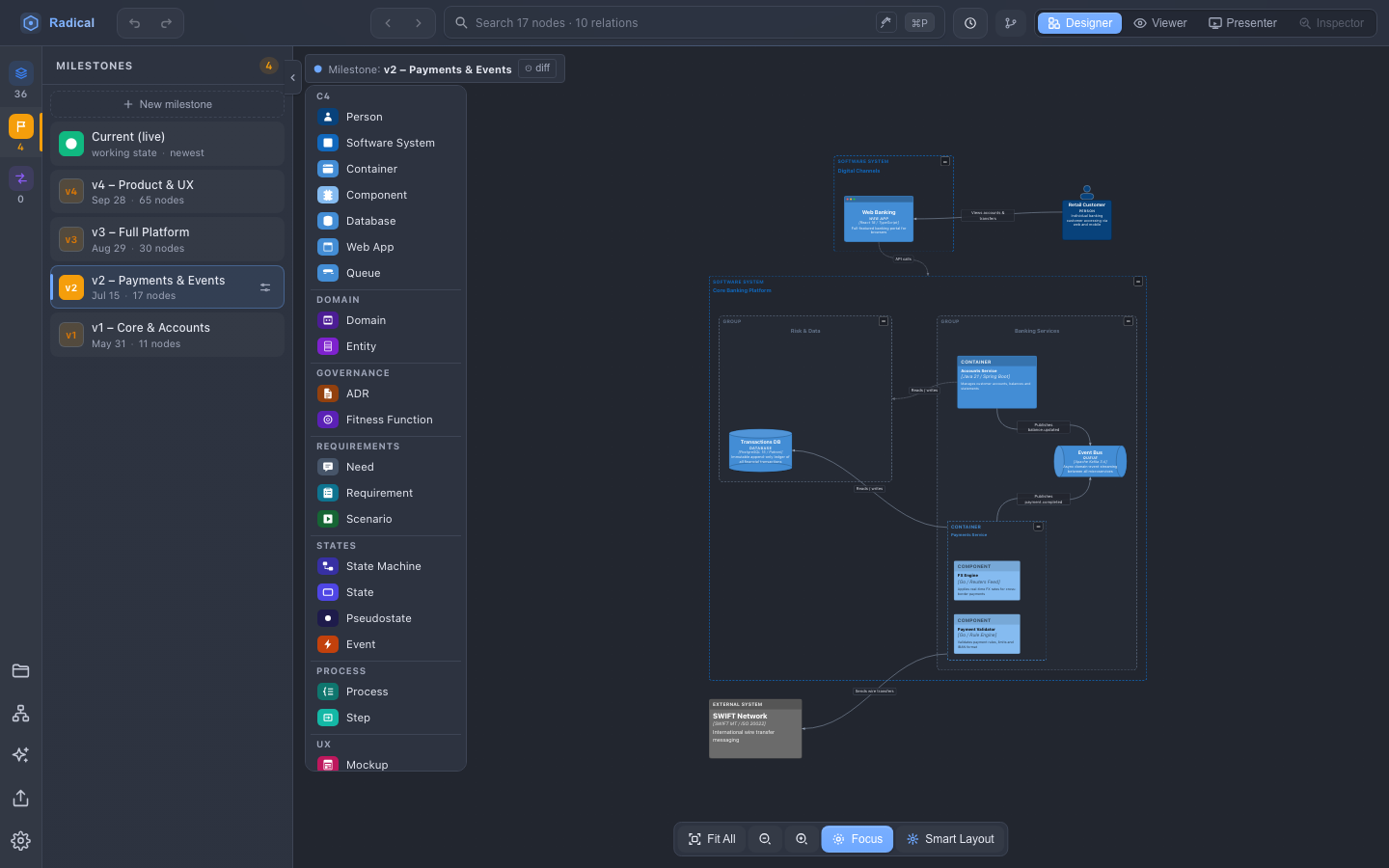Open the history clock icon

[x=970, y=23]
